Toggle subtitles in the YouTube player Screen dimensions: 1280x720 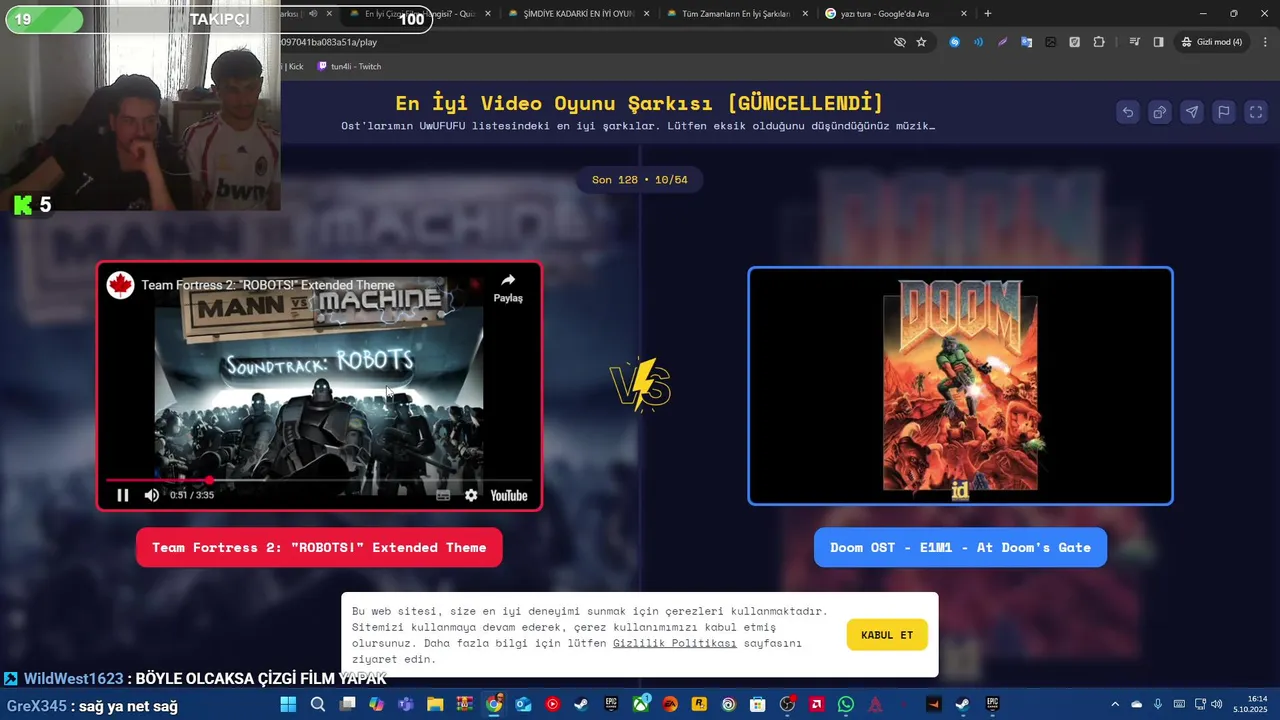[443, 495]
